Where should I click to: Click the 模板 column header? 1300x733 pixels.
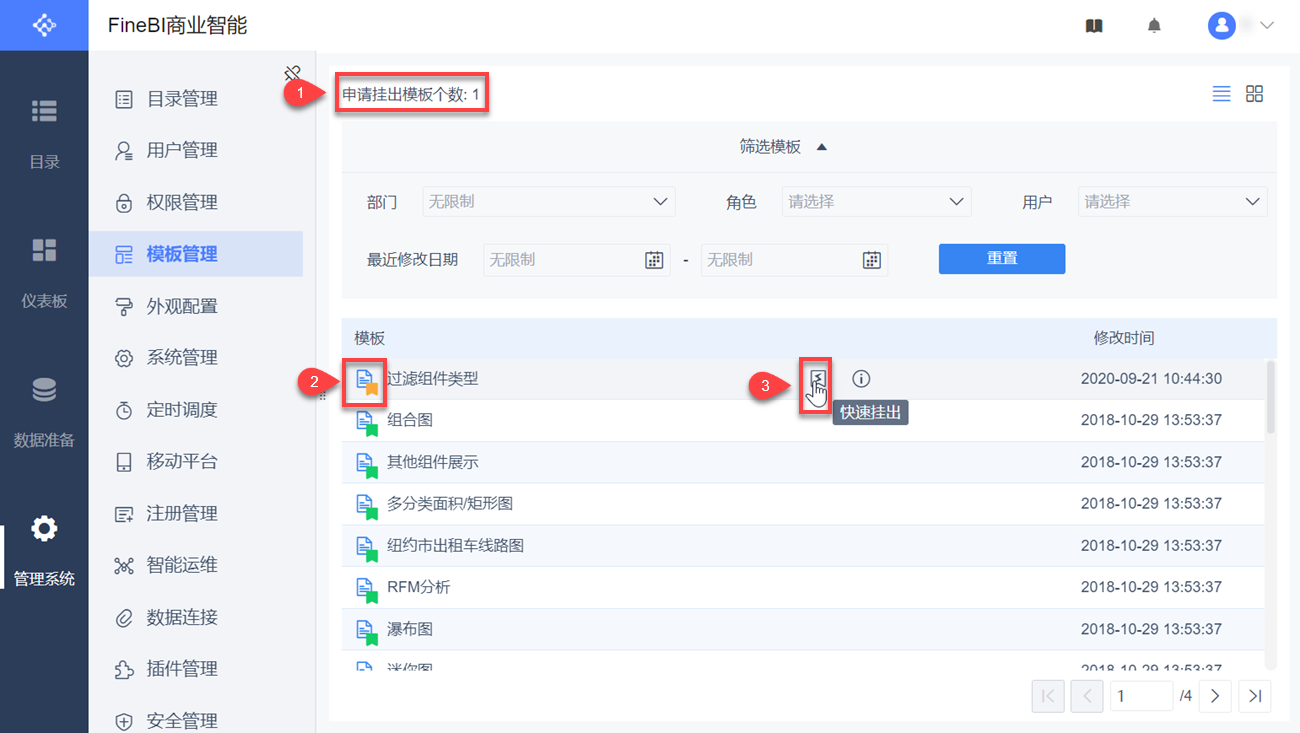pyautogui.click(x=370, y=338)
